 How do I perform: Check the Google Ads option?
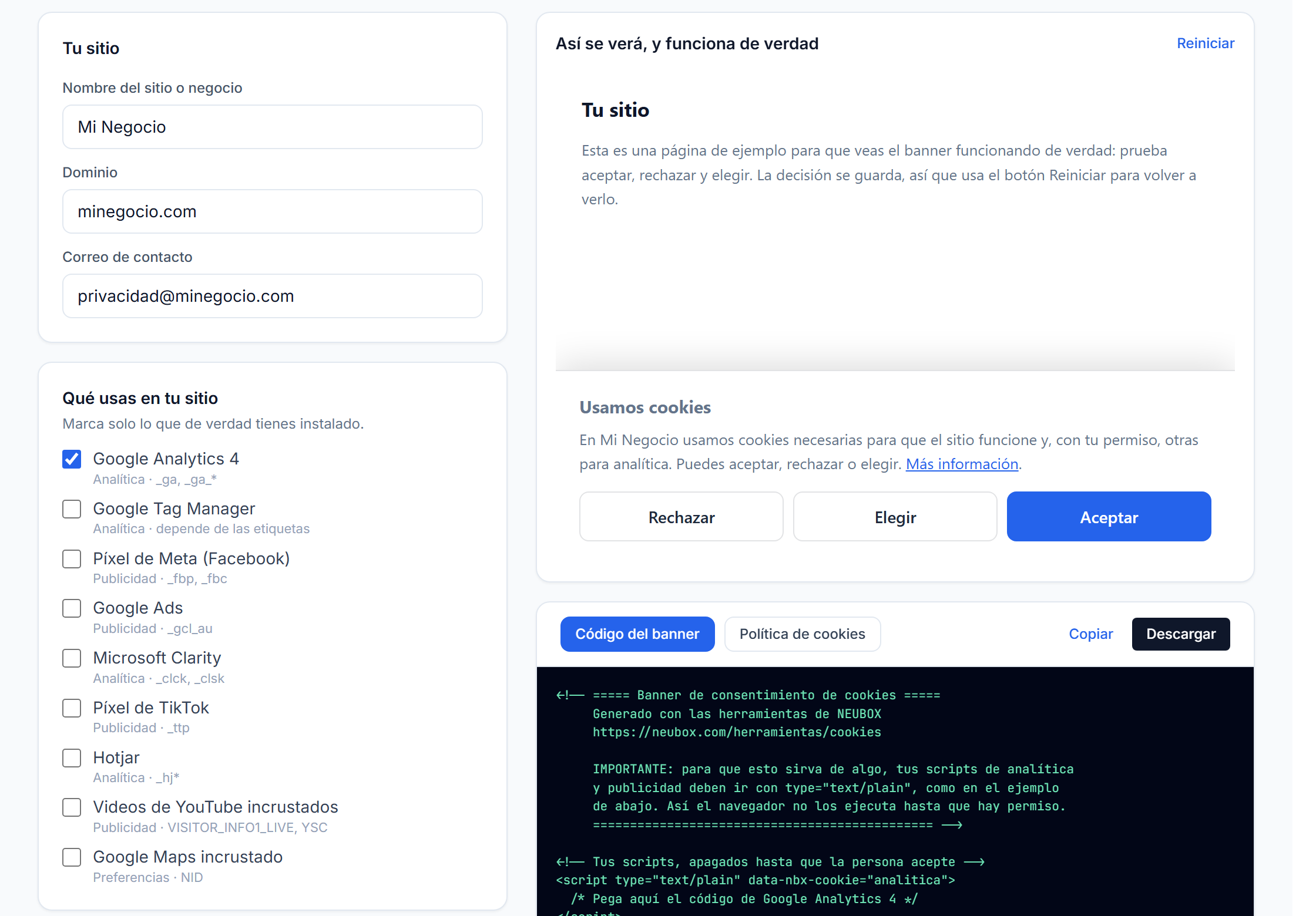click(x=72, y=608)
